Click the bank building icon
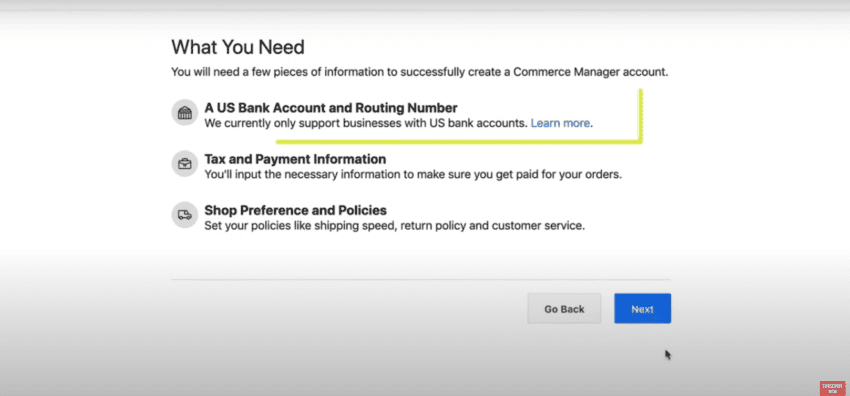Screen dimensions: 850x396 pos(185,113)
